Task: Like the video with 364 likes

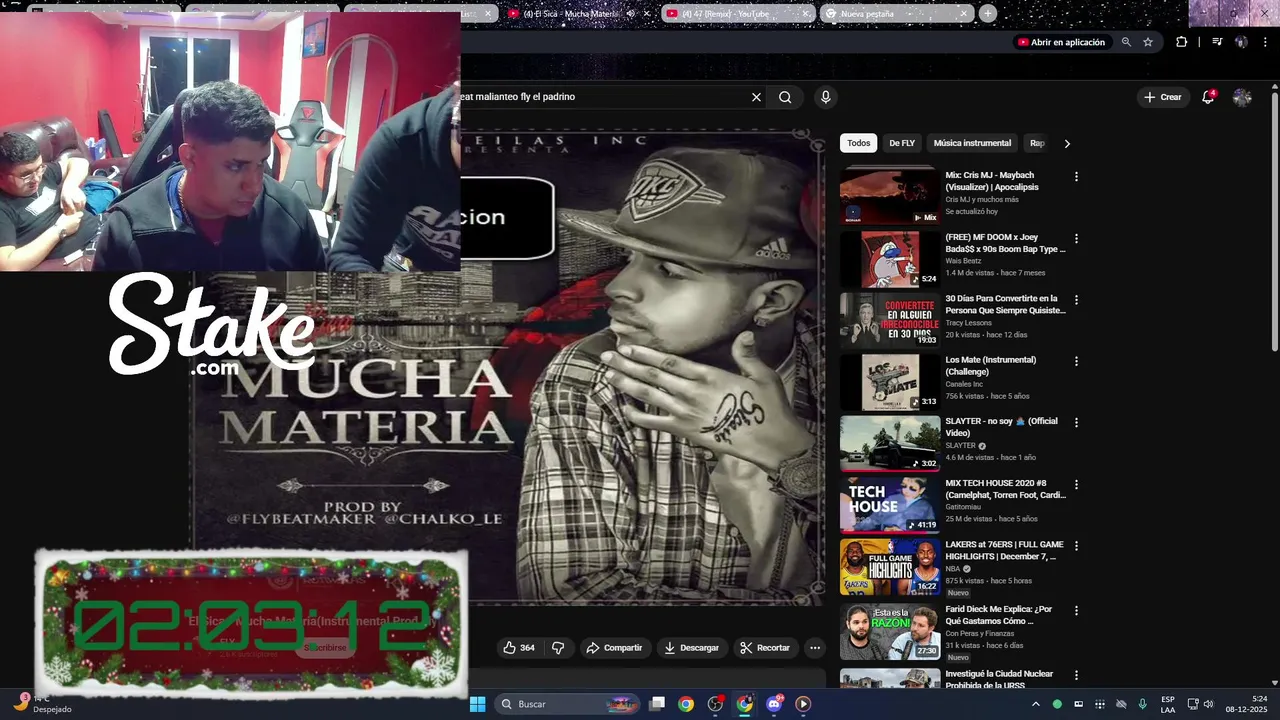Action: (x=518, y=648)
